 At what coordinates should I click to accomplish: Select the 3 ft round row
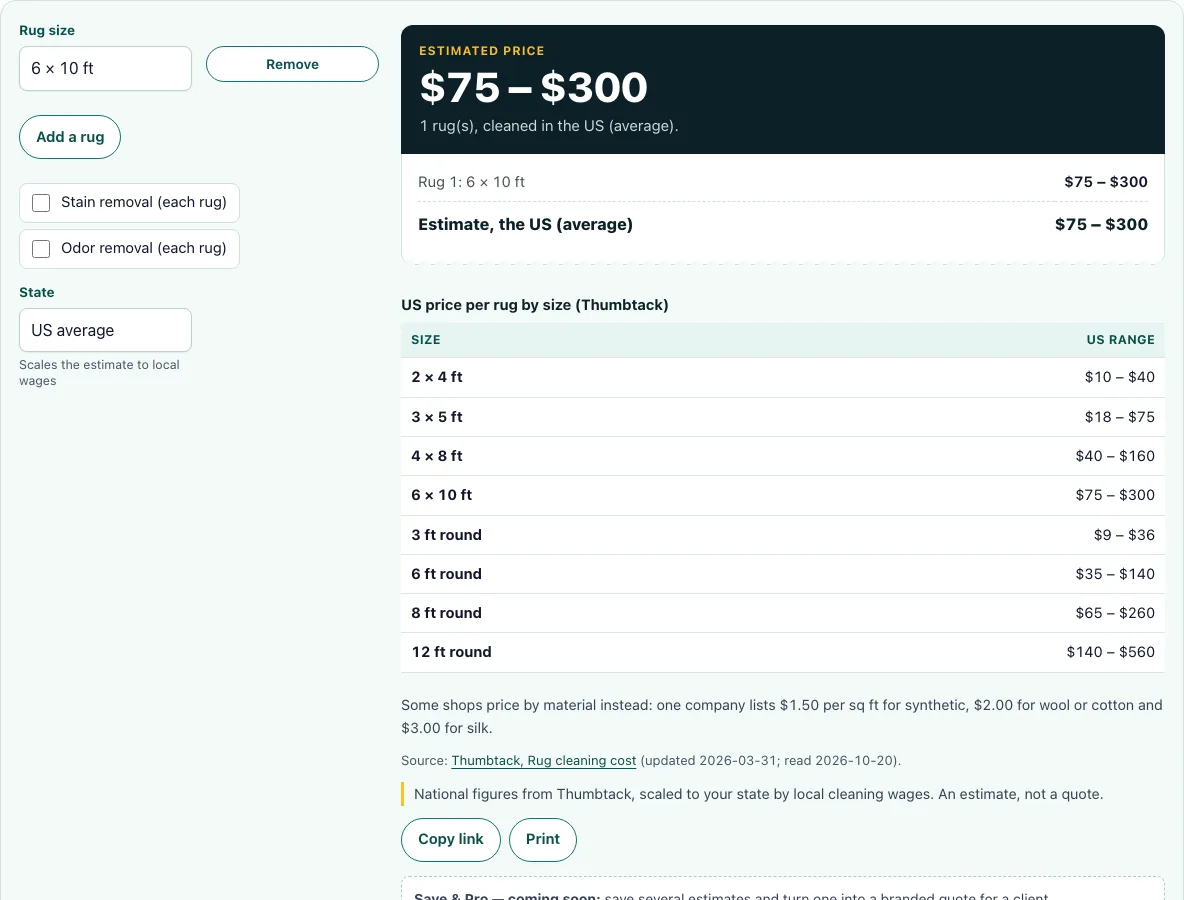click(x=782, y=535)
